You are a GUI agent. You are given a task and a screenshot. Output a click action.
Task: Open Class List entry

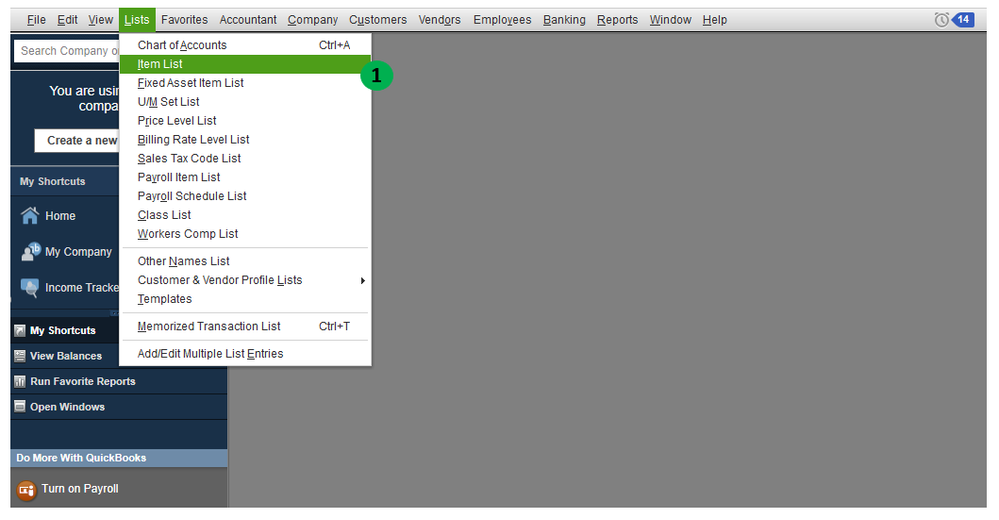coord(245,215)
